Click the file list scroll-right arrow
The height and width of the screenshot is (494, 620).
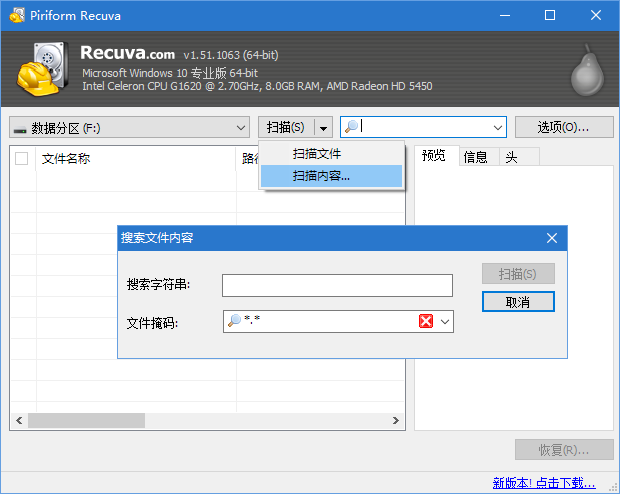pyautogui.click(x=395, y=420)
